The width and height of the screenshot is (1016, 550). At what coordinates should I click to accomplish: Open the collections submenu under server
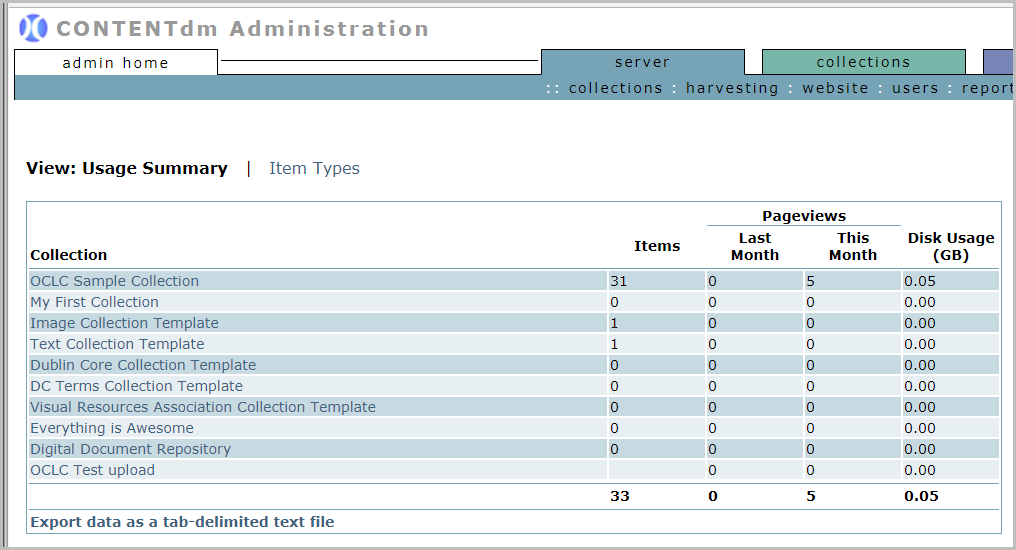[616, 88]
